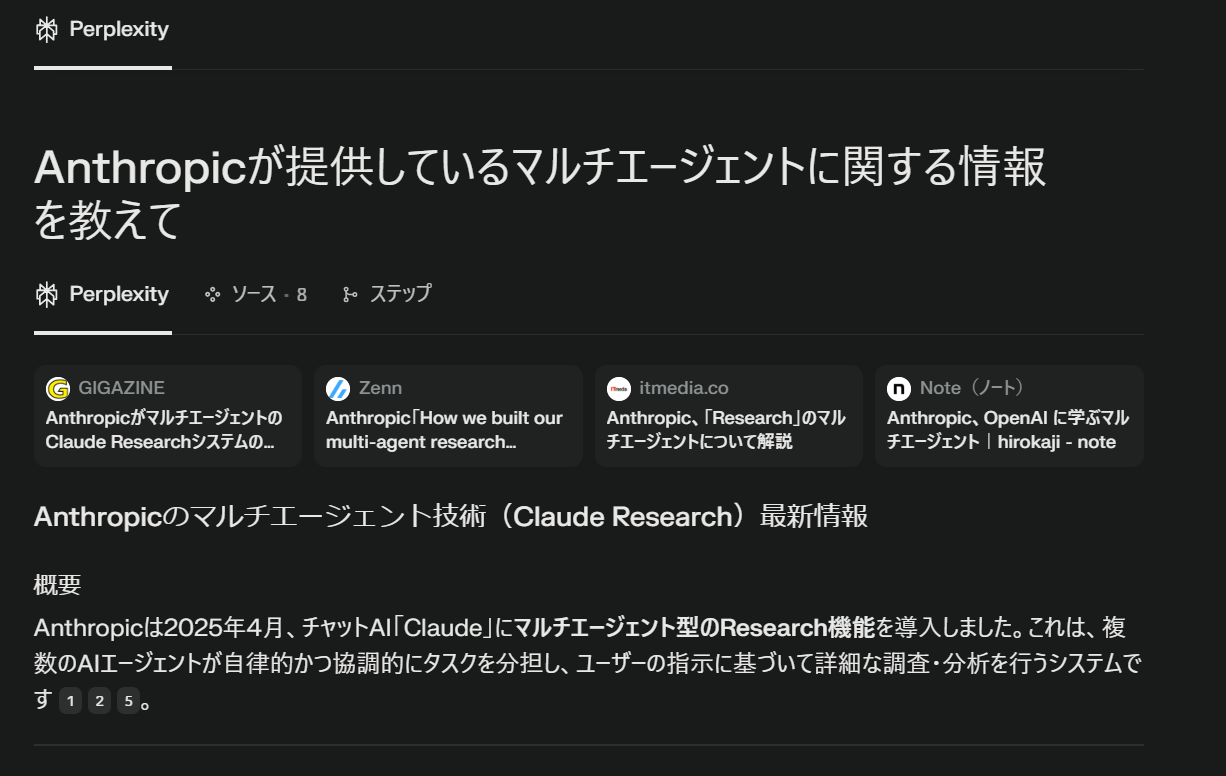
Task: Click the Perplexity logo icon in the top header
Action: [x=46, y=30]
